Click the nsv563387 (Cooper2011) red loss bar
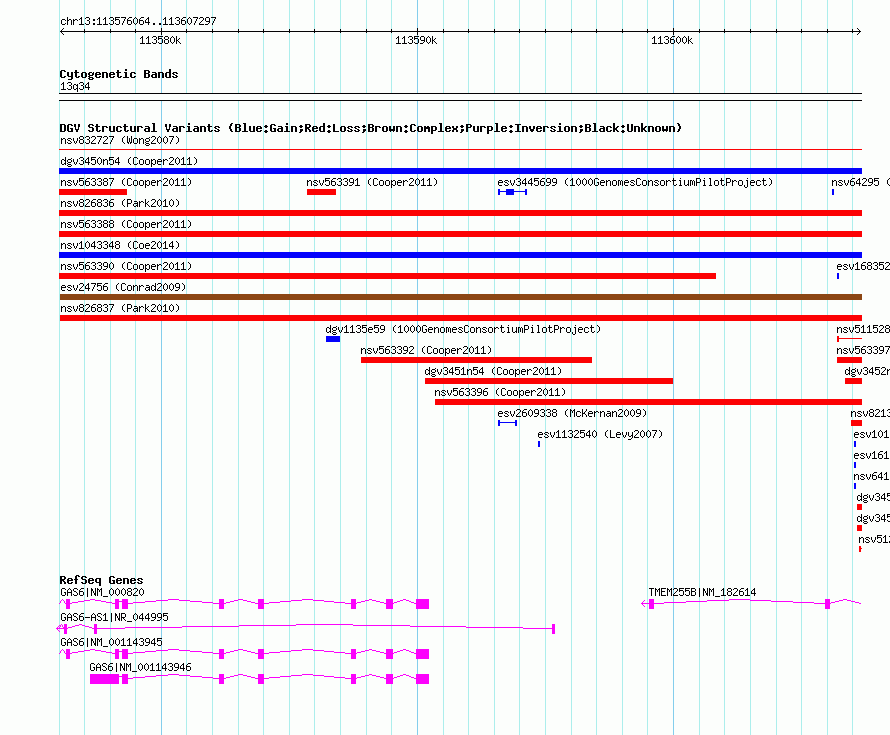This screenshot has width=890, height=735. coord(93,192)
